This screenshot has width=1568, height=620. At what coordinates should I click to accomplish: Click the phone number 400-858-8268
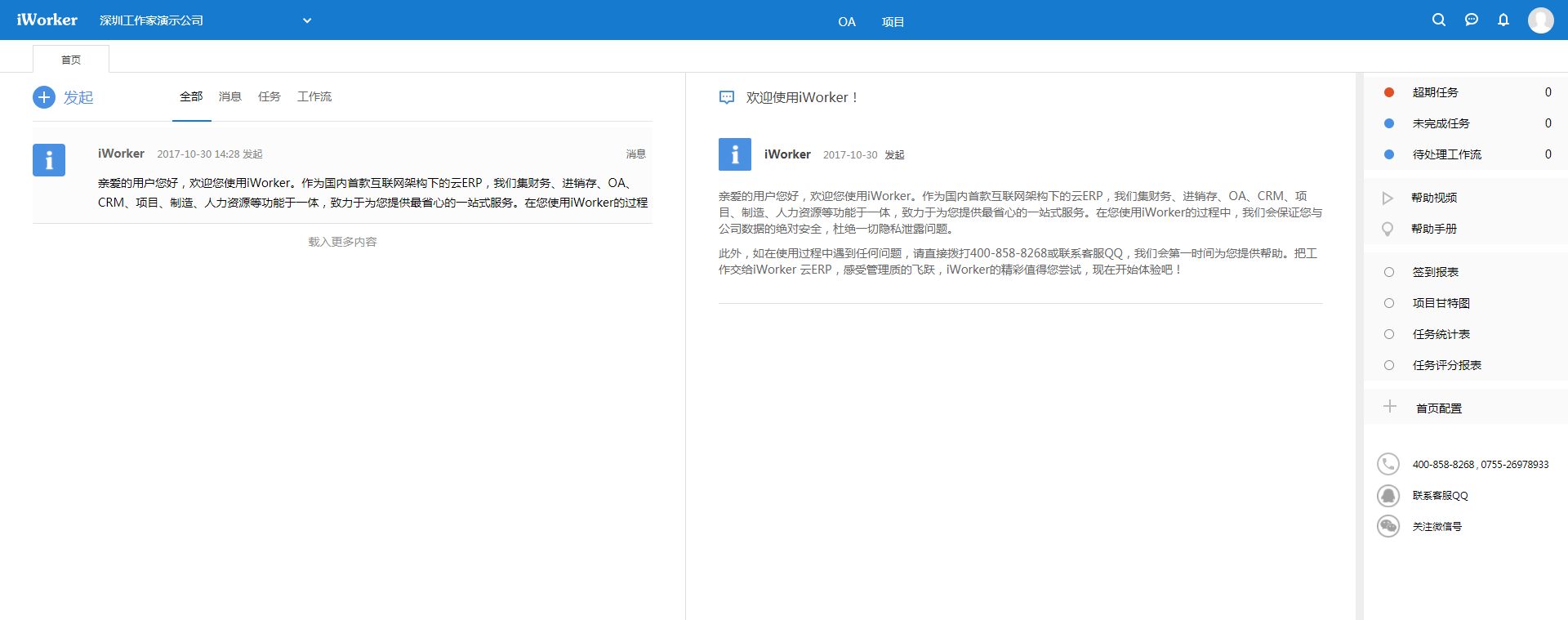click(1443, 464)
